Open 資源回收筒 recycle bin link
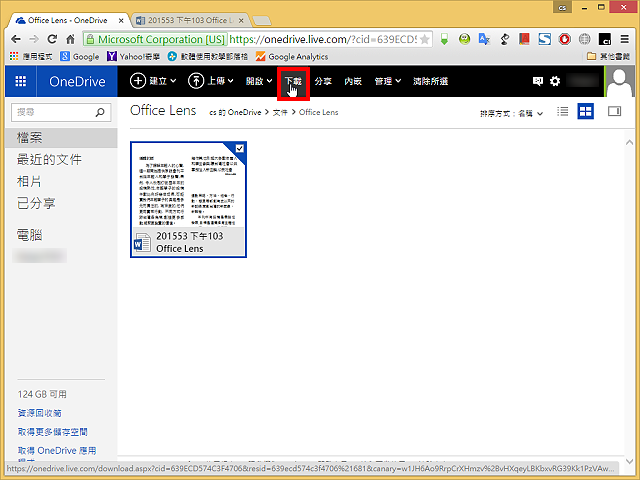 (x=40, y=413)
